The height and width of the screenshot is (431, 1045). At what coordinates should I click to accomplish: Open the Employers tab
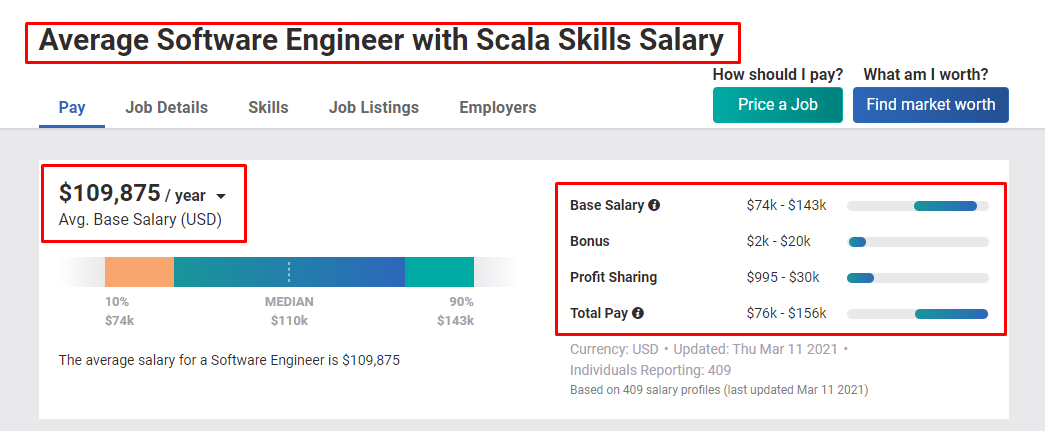tap(498, 107)
